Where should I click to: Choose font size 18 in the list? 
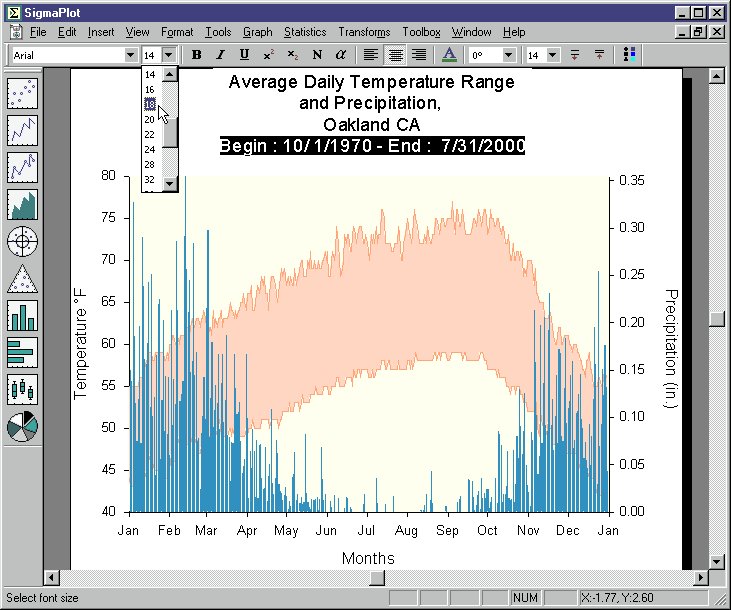(x=150, y=104)
